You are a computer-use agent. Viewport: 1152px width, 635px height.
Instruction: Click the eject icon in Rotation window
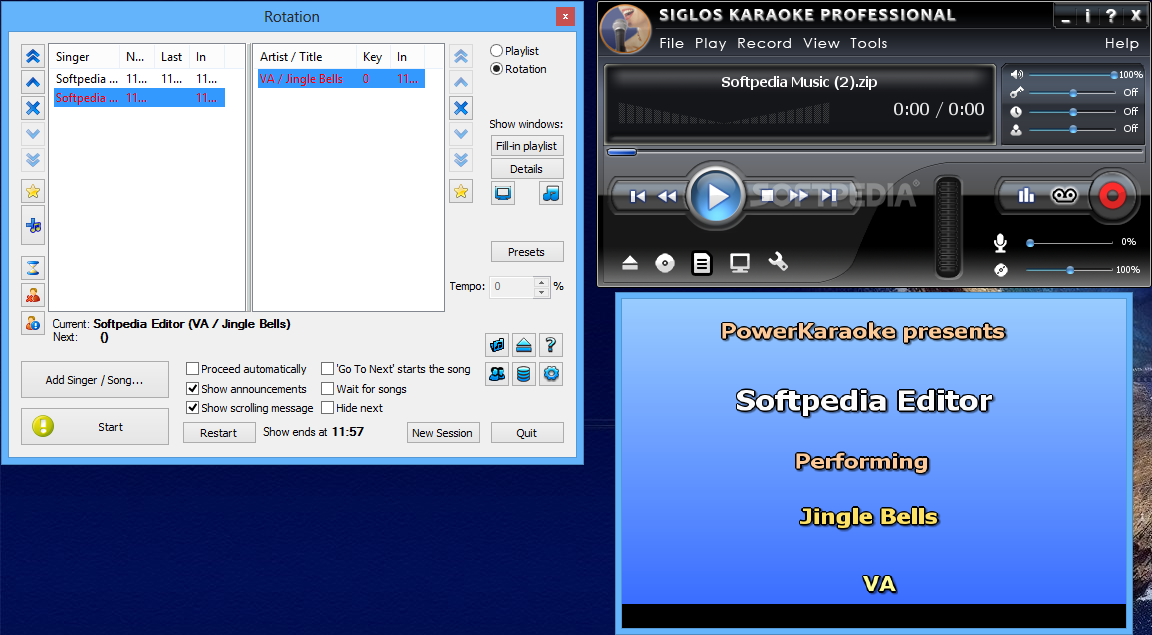[x=524, y=344]
